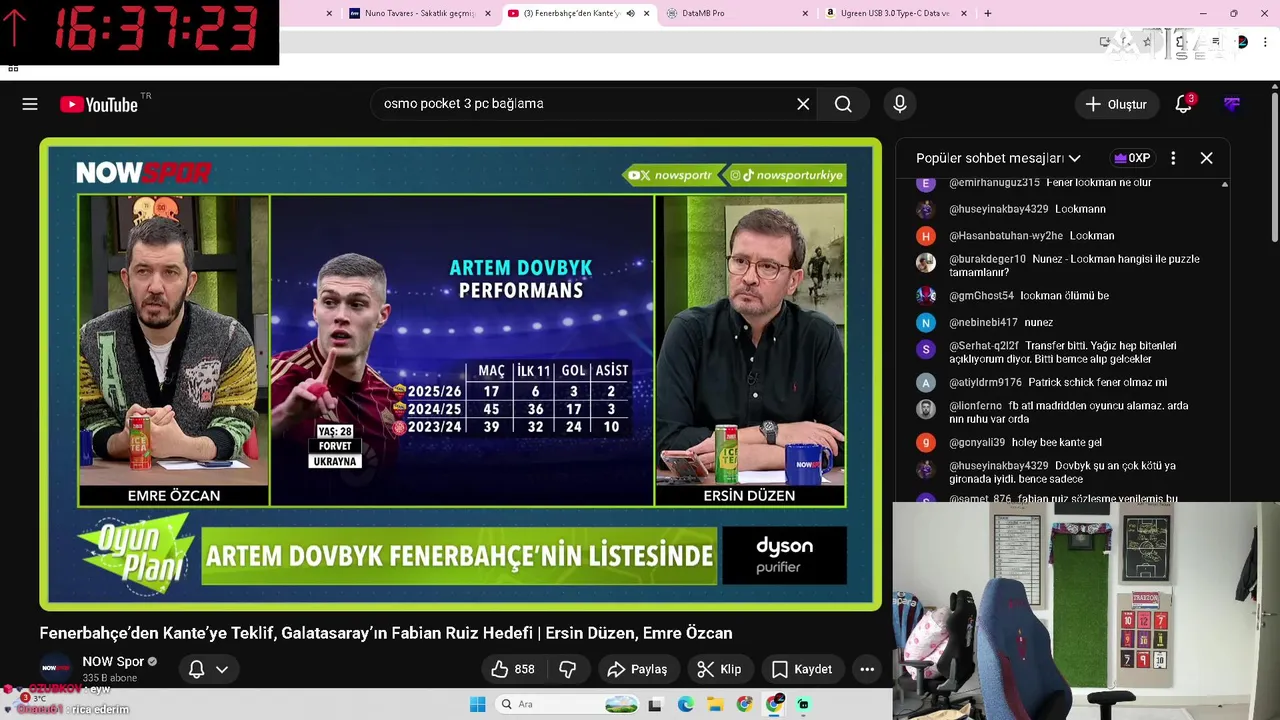This screenshot has height=720, width=1280.
Task: Open the live chat options three-dot menu
Action: tap(1173, 158)
